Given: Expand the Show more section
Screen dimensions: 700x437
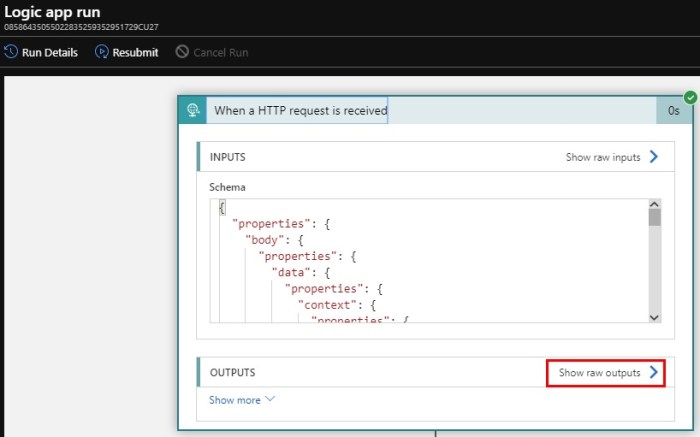Looking at the screenshot, I should 242,400.
